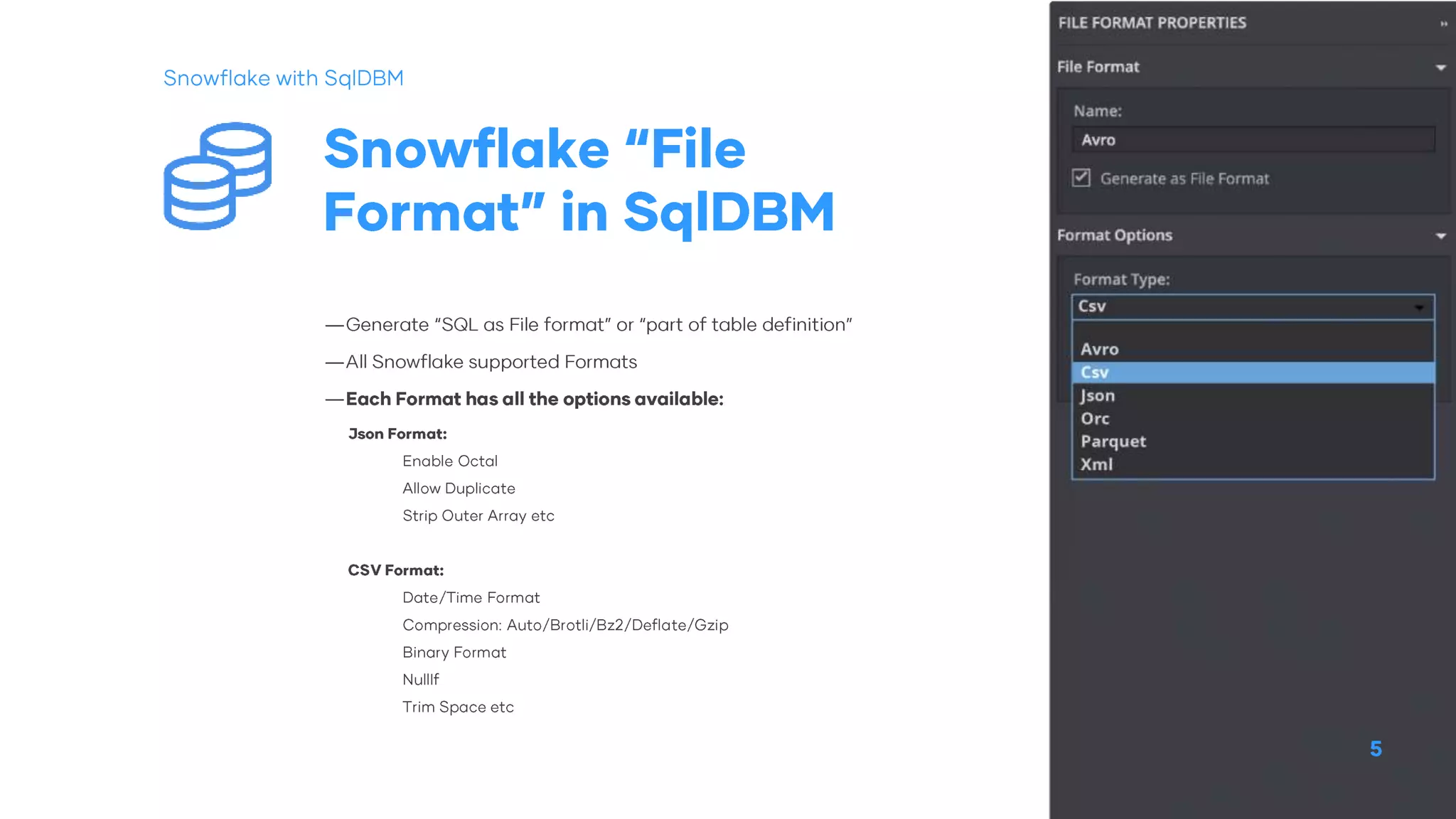Screen dimensions: 1456x819
Task: Click the Name field containing Avro
Action: pyautogui.click(x=1252, y=140)
